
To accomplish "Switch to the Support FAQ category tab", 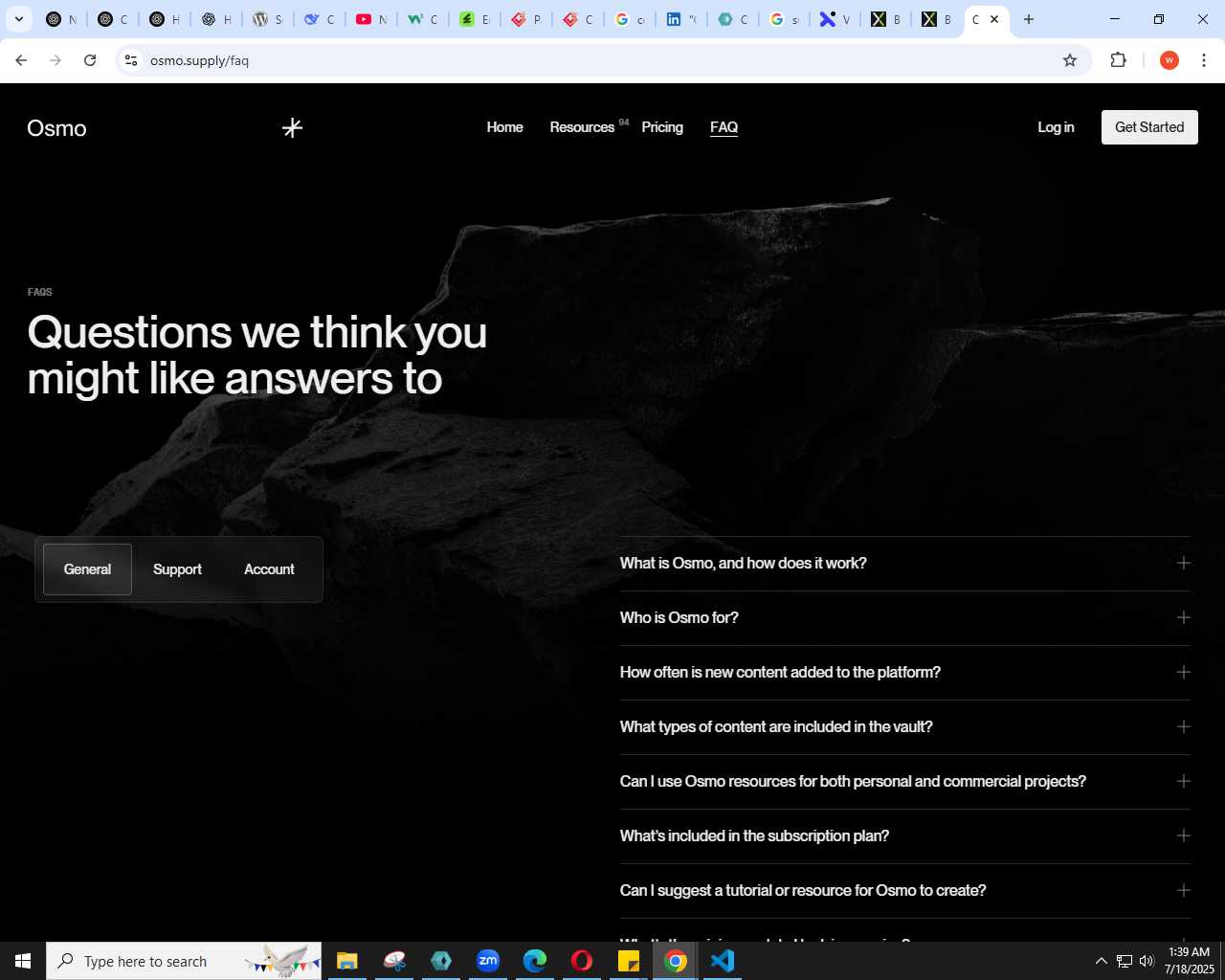I will pos(177,569).
